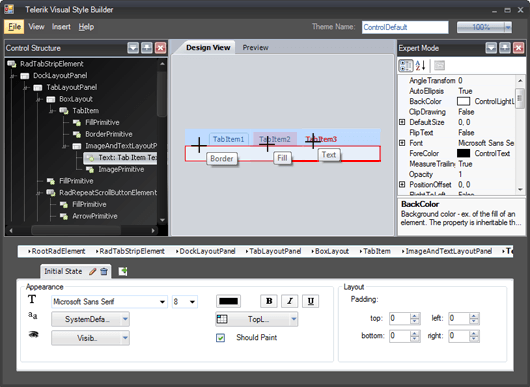Select the Initial State tab
Screen dimensions: 530x387
coord(63,271)
